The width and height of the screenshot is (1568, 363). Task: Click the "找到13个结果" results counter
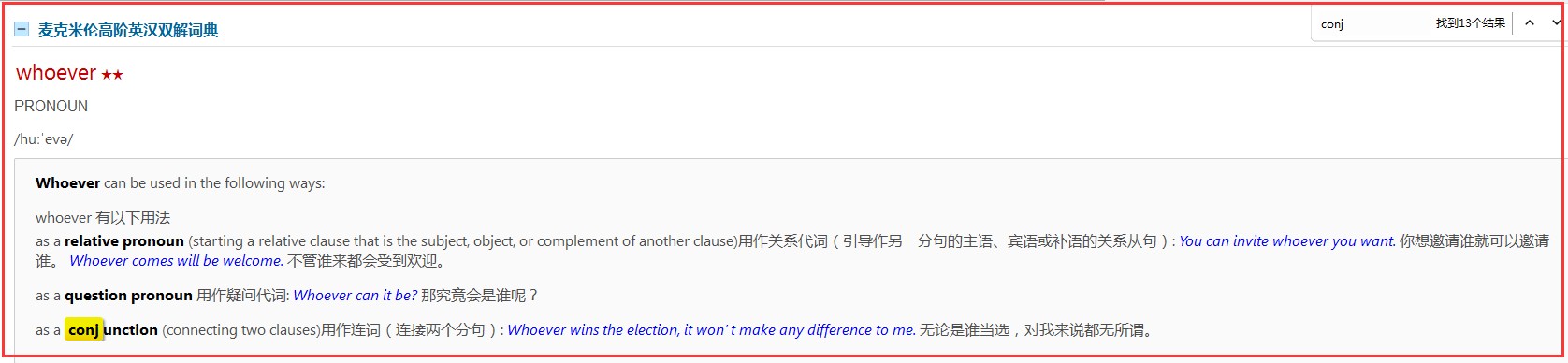[x=1471, y=23]
